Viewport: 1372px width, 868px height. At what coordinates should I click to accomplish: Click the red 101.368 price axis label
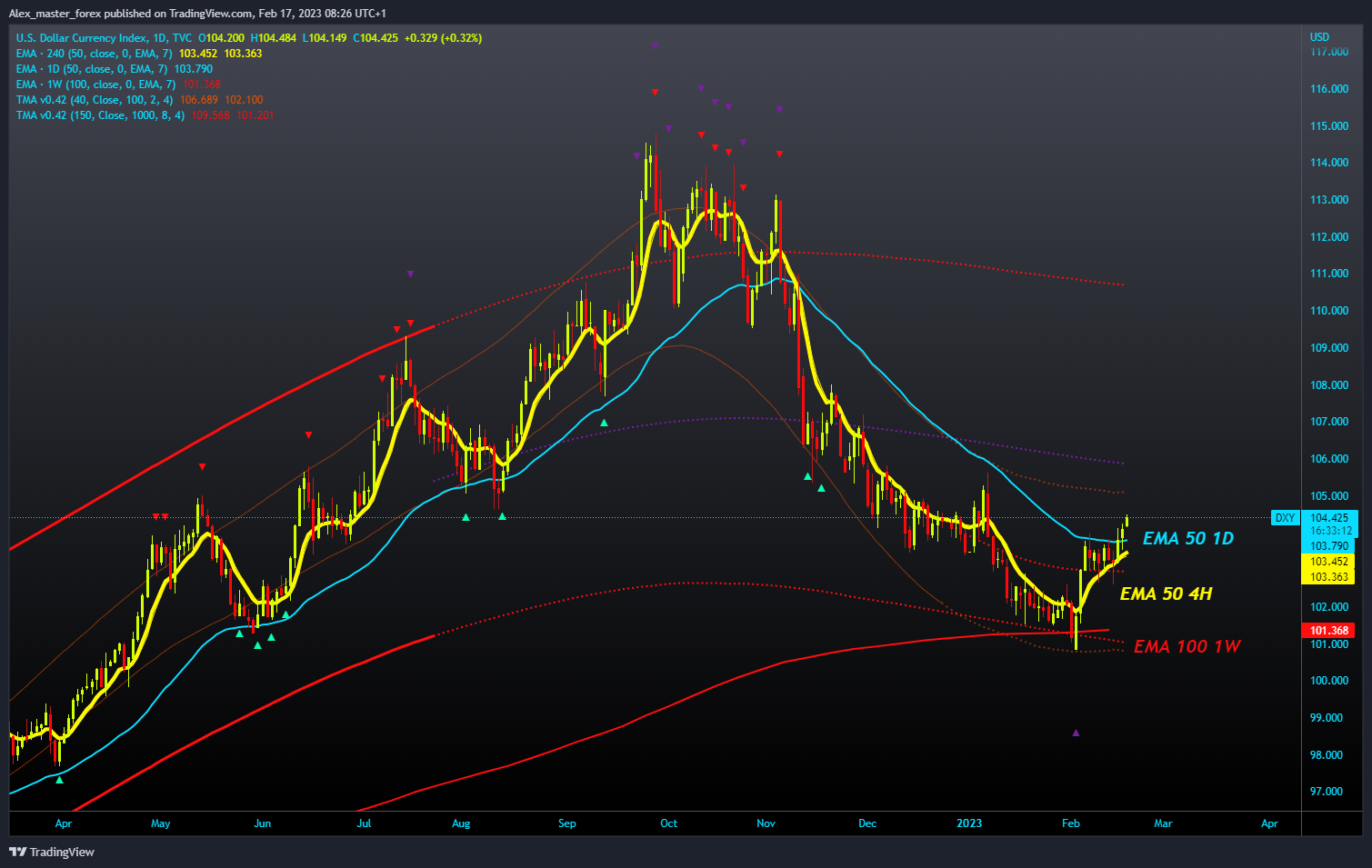tap(1329, 631)
